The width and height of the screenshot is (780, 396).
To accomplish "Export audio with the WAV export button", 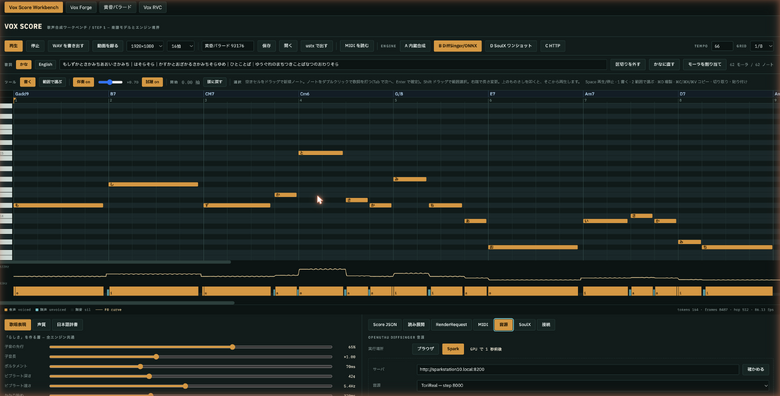I will (x=69, y=46).
